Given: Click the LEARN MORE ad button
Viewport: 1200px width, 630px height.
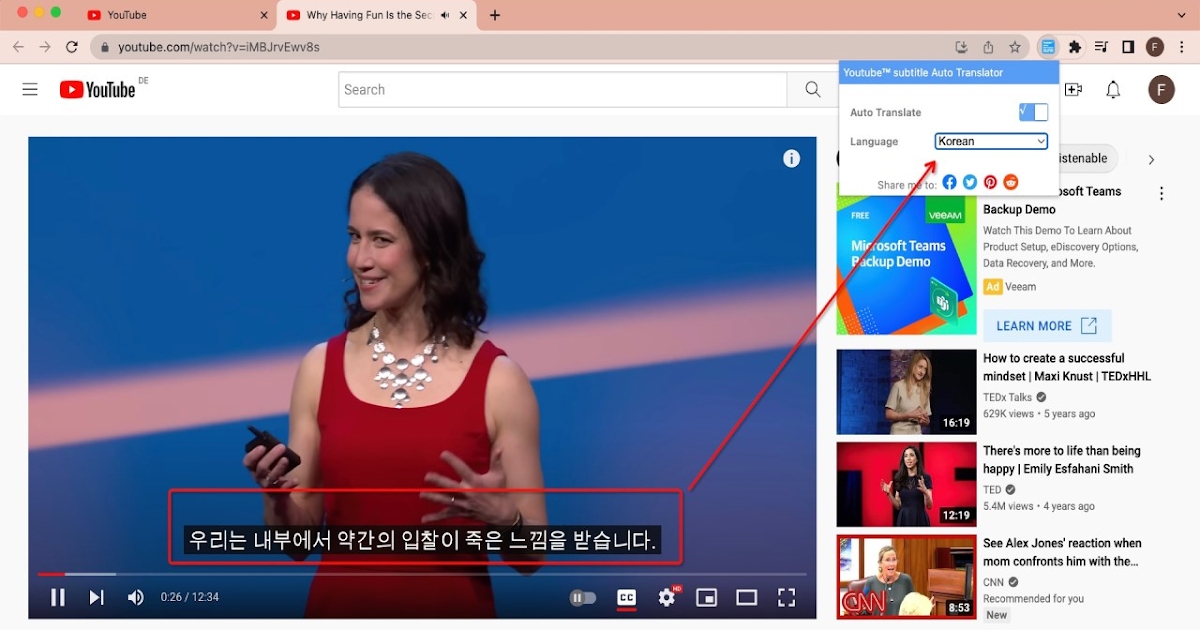Looking at the screenshot, I should (x=1047, y=326).
